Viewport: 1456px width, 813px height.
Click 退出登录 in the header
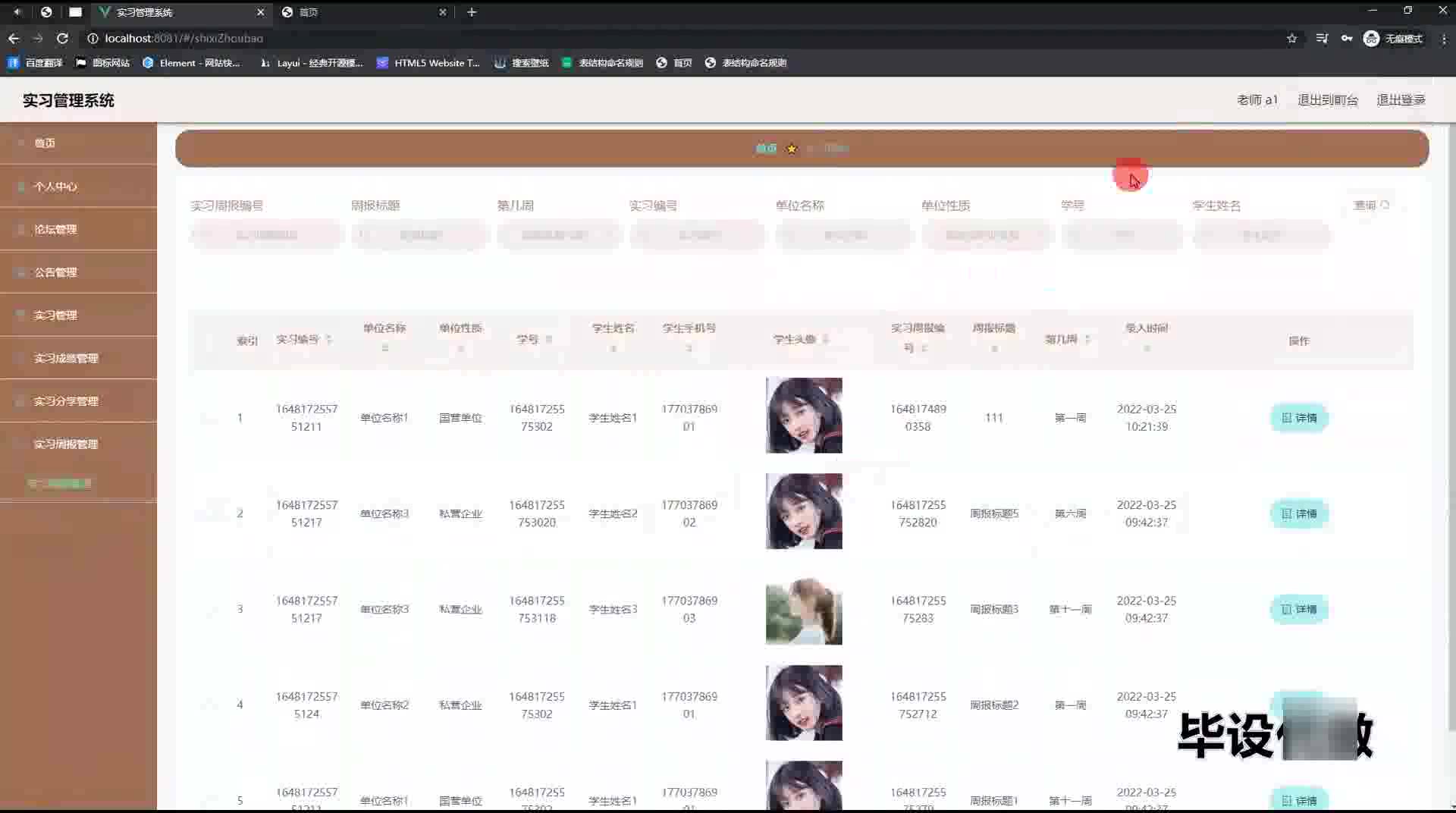[1401, 100]
